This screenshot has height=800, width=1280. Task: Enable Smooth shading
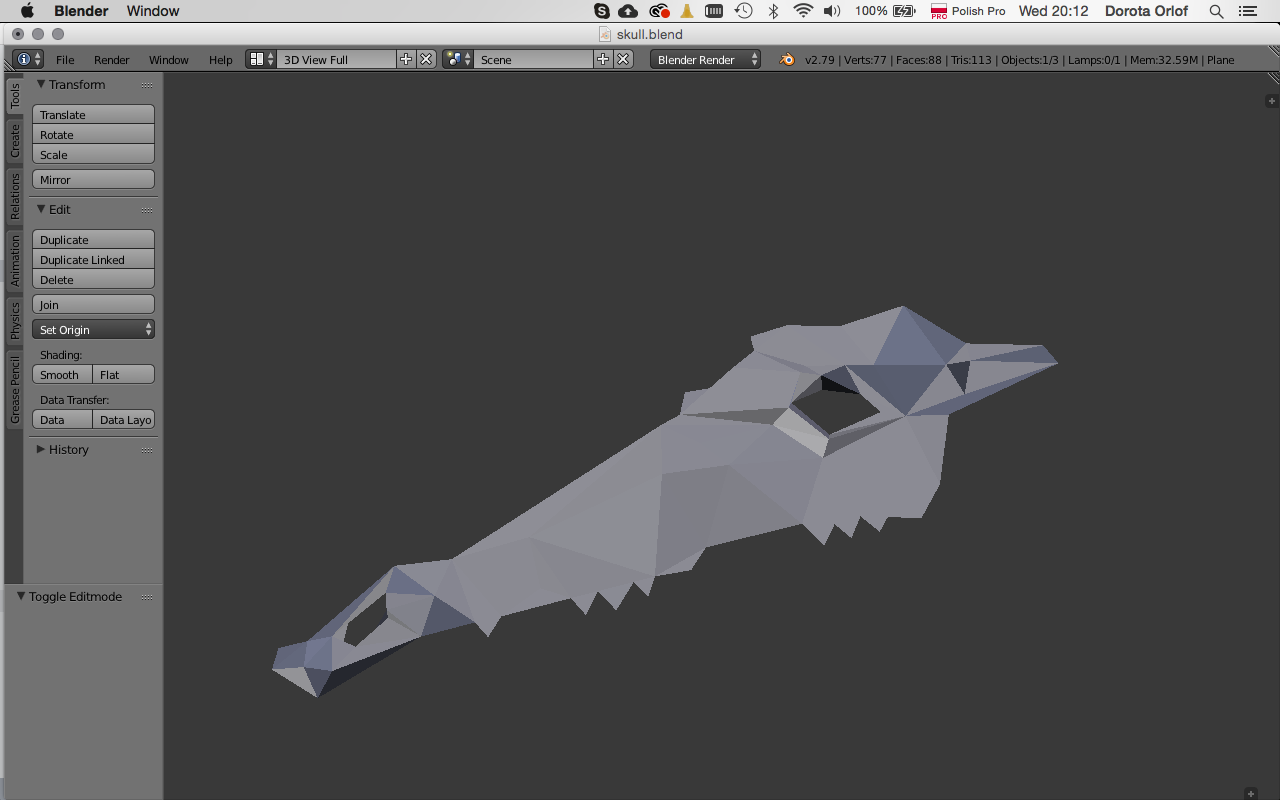[61, 374]
